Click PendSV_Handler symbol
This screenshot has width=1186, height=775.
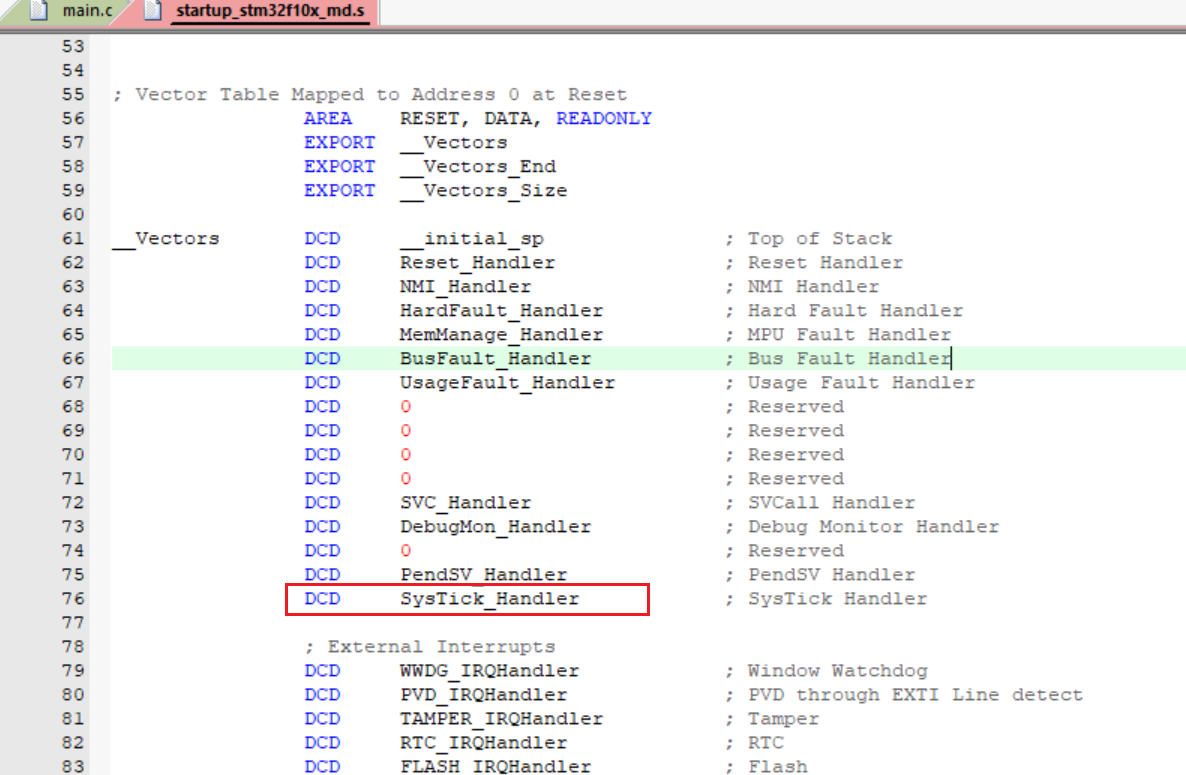click(483, 575)
